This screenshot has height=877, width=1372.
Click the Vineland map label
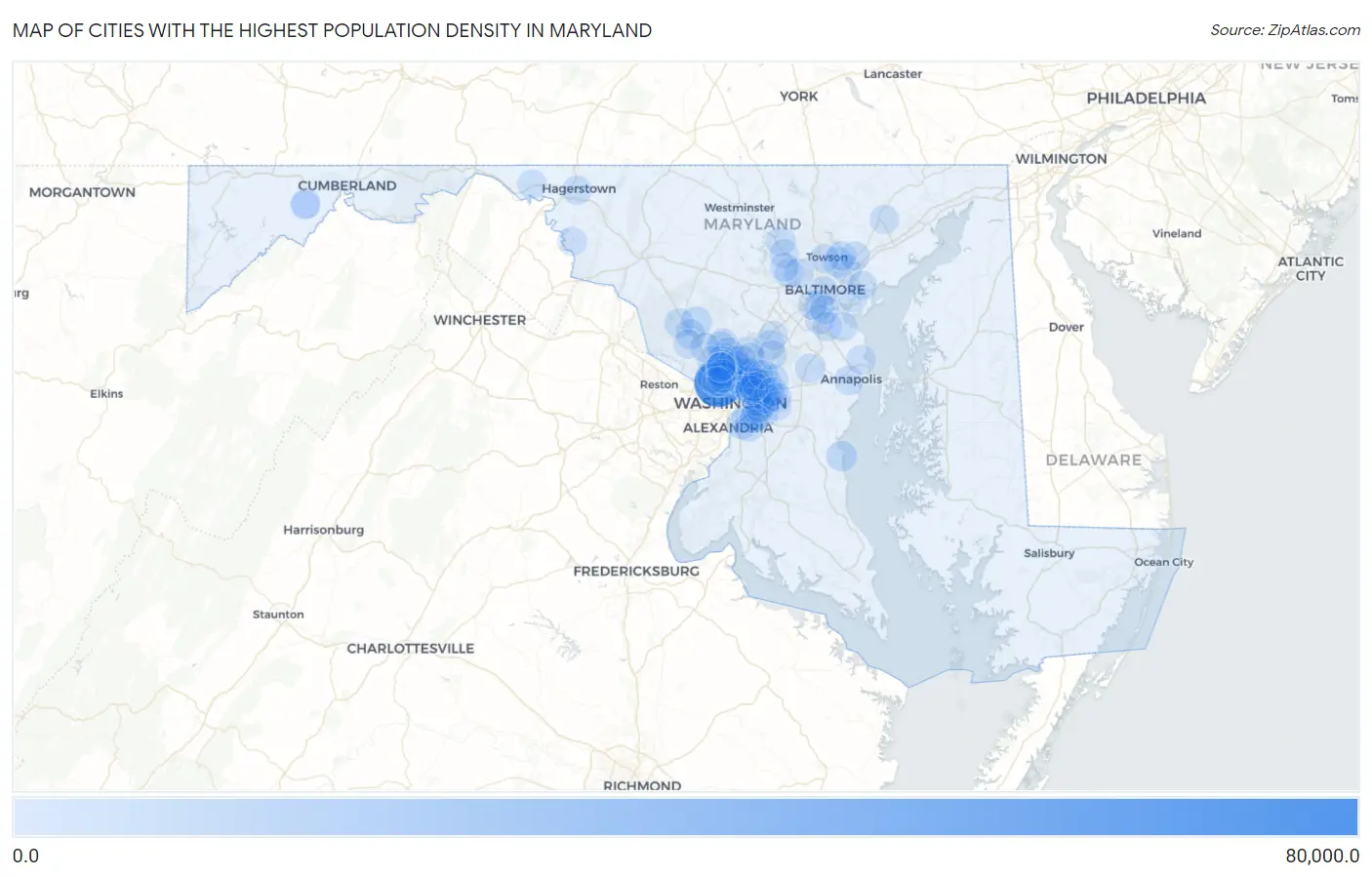click(x=1176, y=234)
